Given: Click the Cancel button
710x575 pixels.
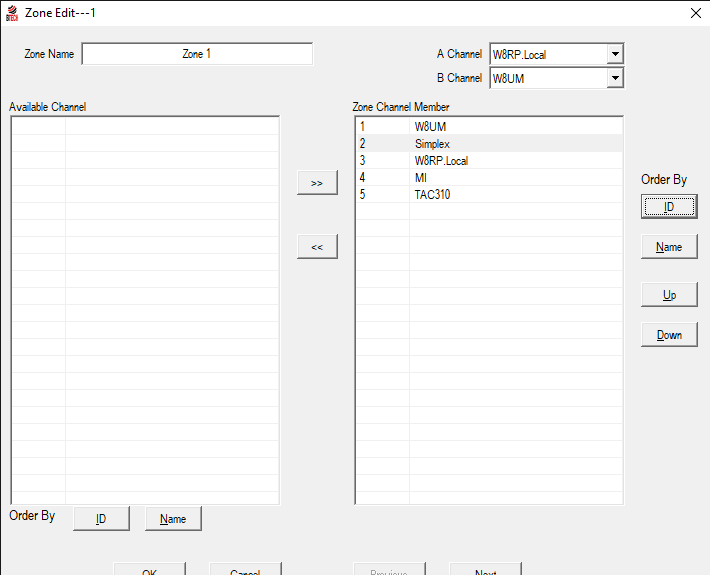Looking at the screenshot, I should click(245, 569).
